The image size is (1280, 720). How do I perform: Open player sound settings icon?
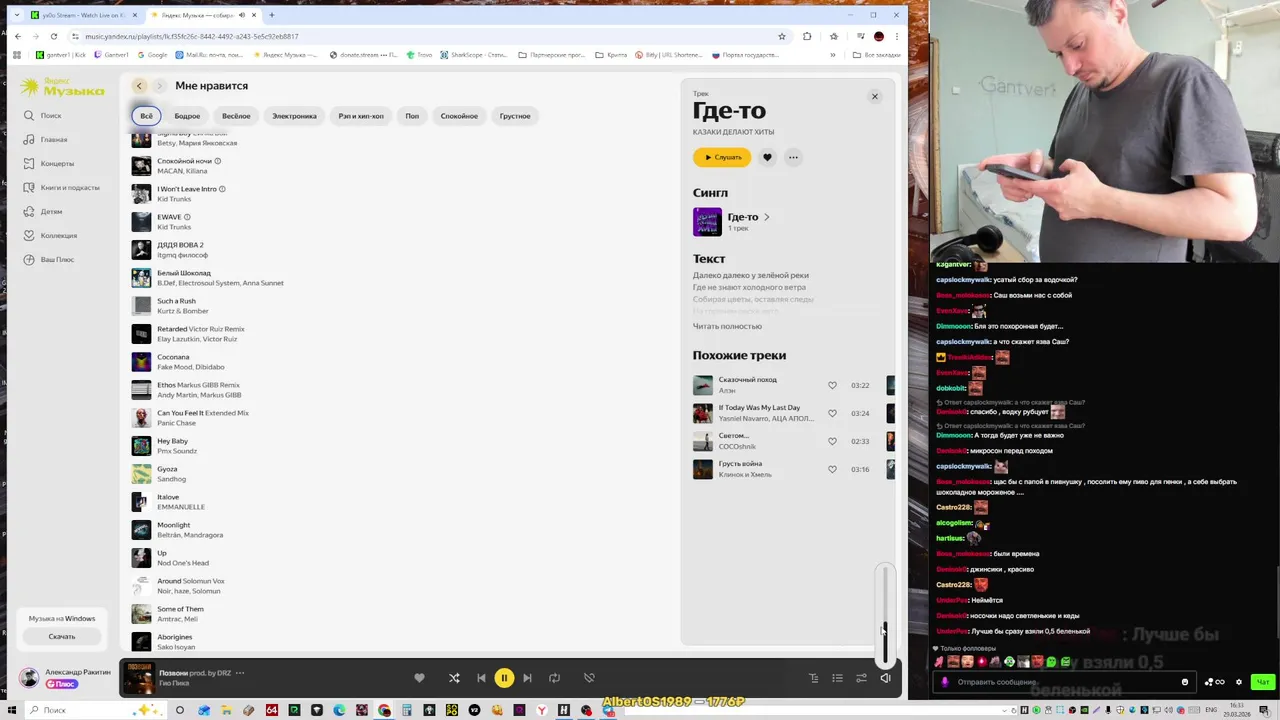coord(861,678)
